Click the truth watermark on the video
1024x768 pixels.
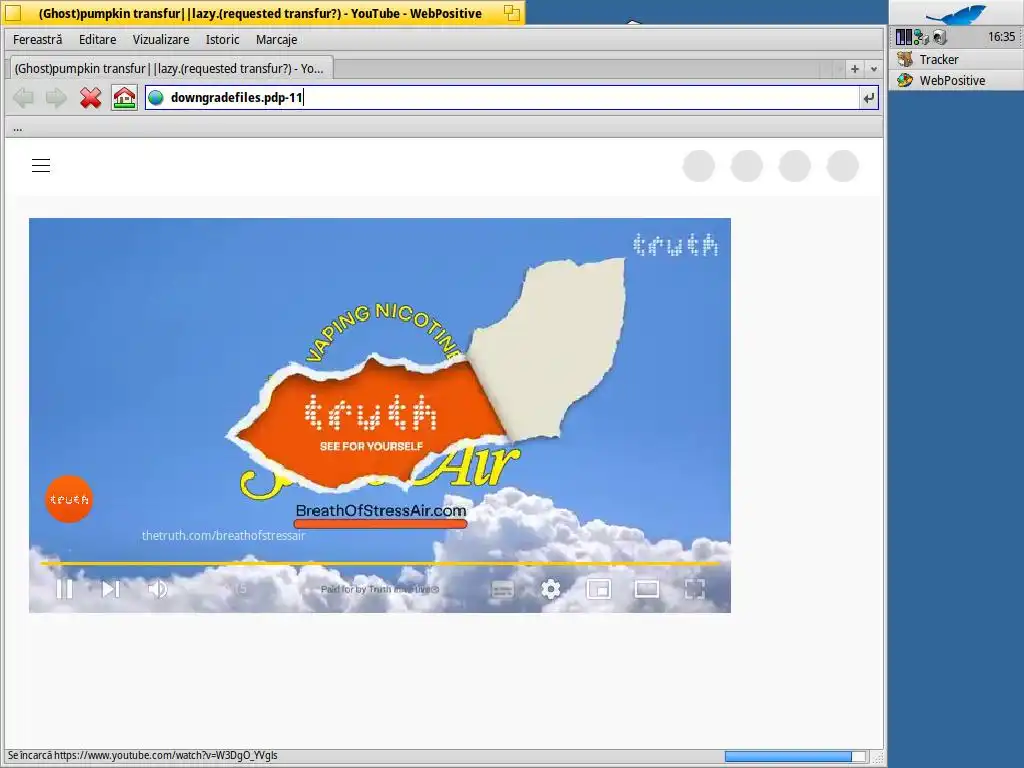[675, 245]
